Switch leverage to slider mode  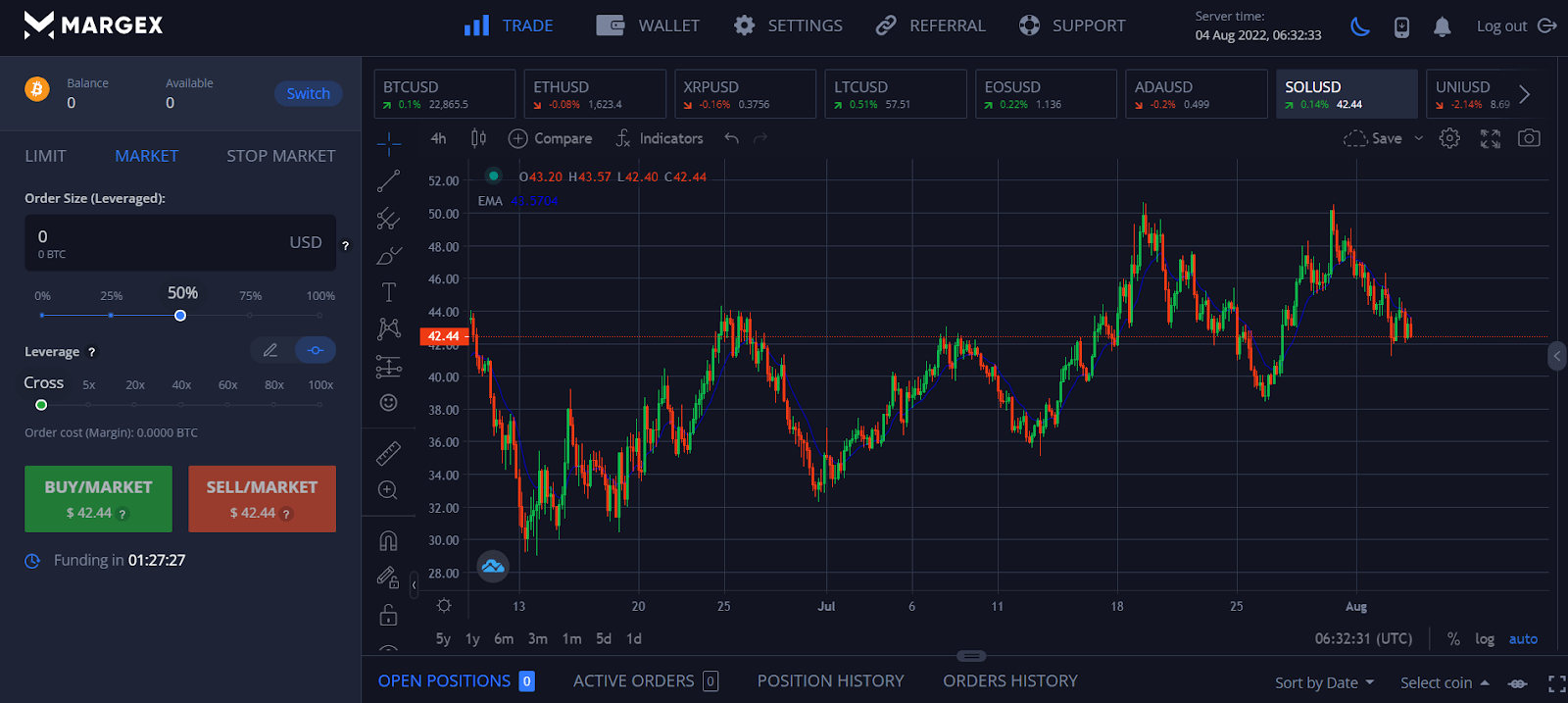click(x=315, y=350)
